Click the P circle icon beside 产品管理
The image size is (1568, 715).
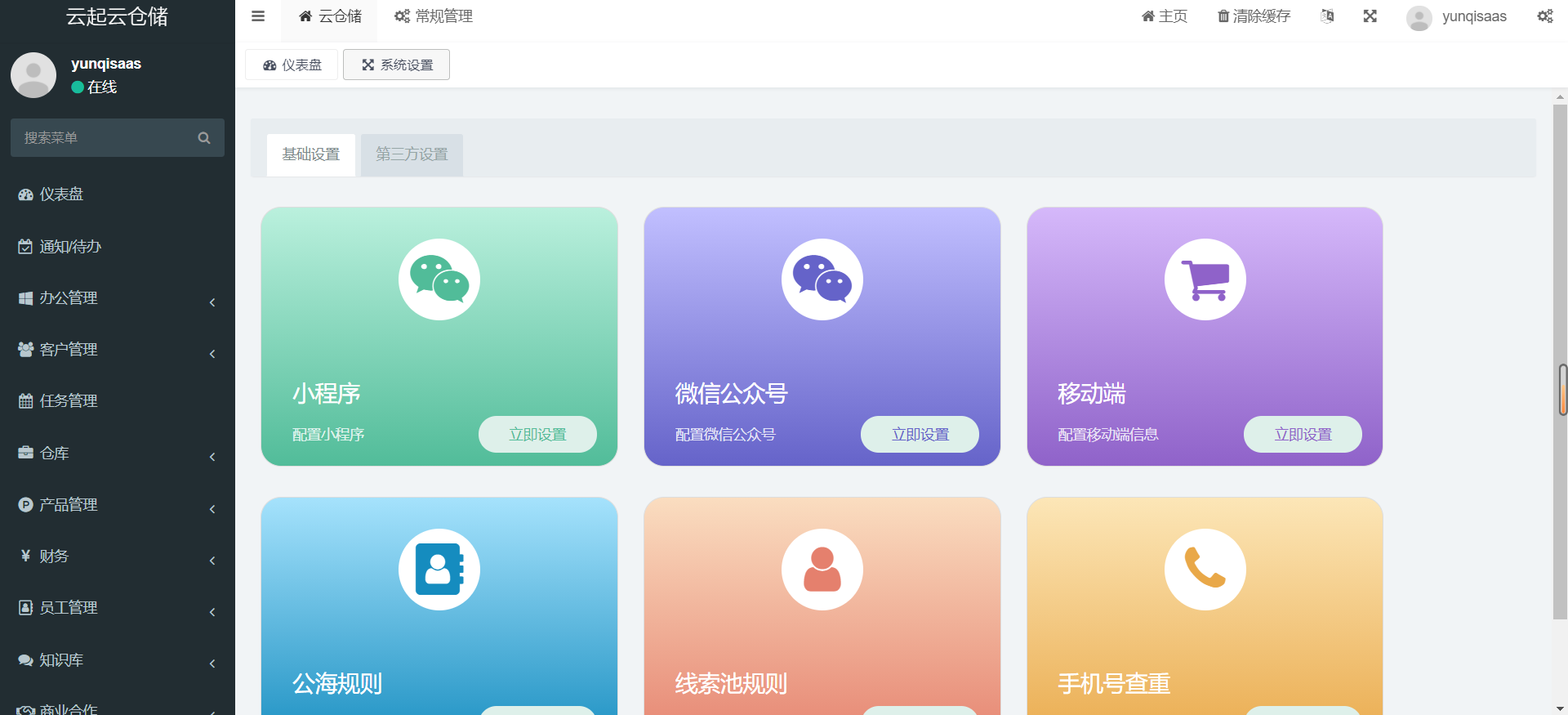25,505
